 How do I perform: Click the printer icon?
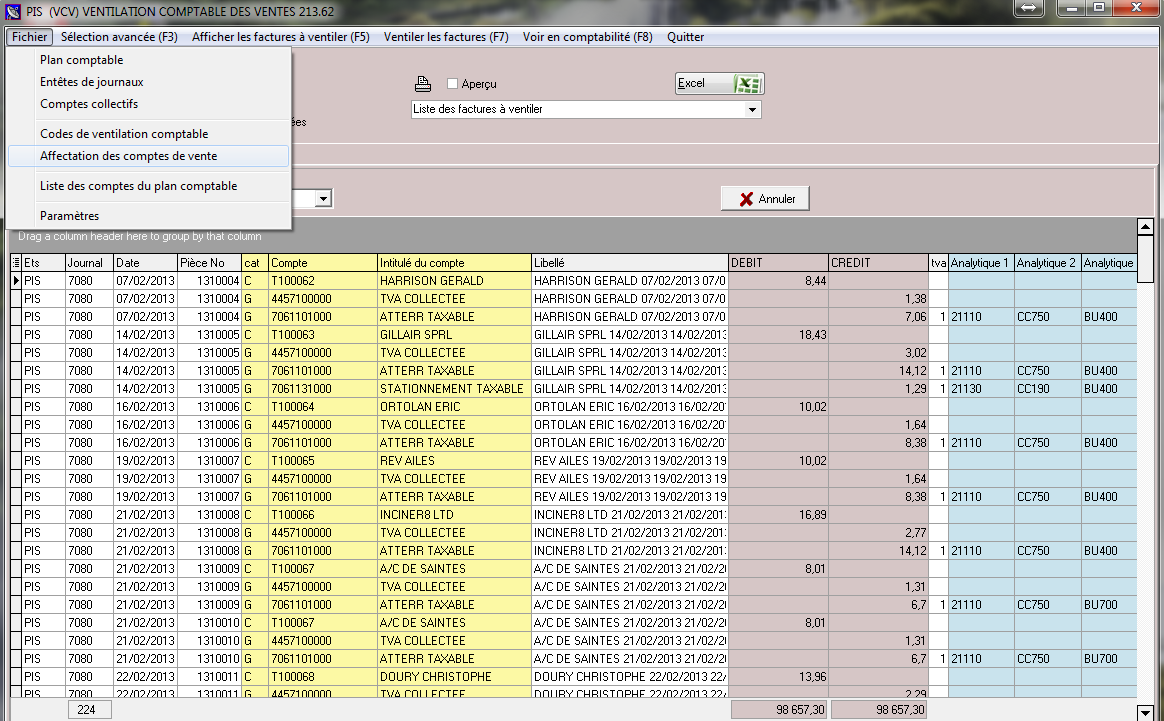pos(423,84)
